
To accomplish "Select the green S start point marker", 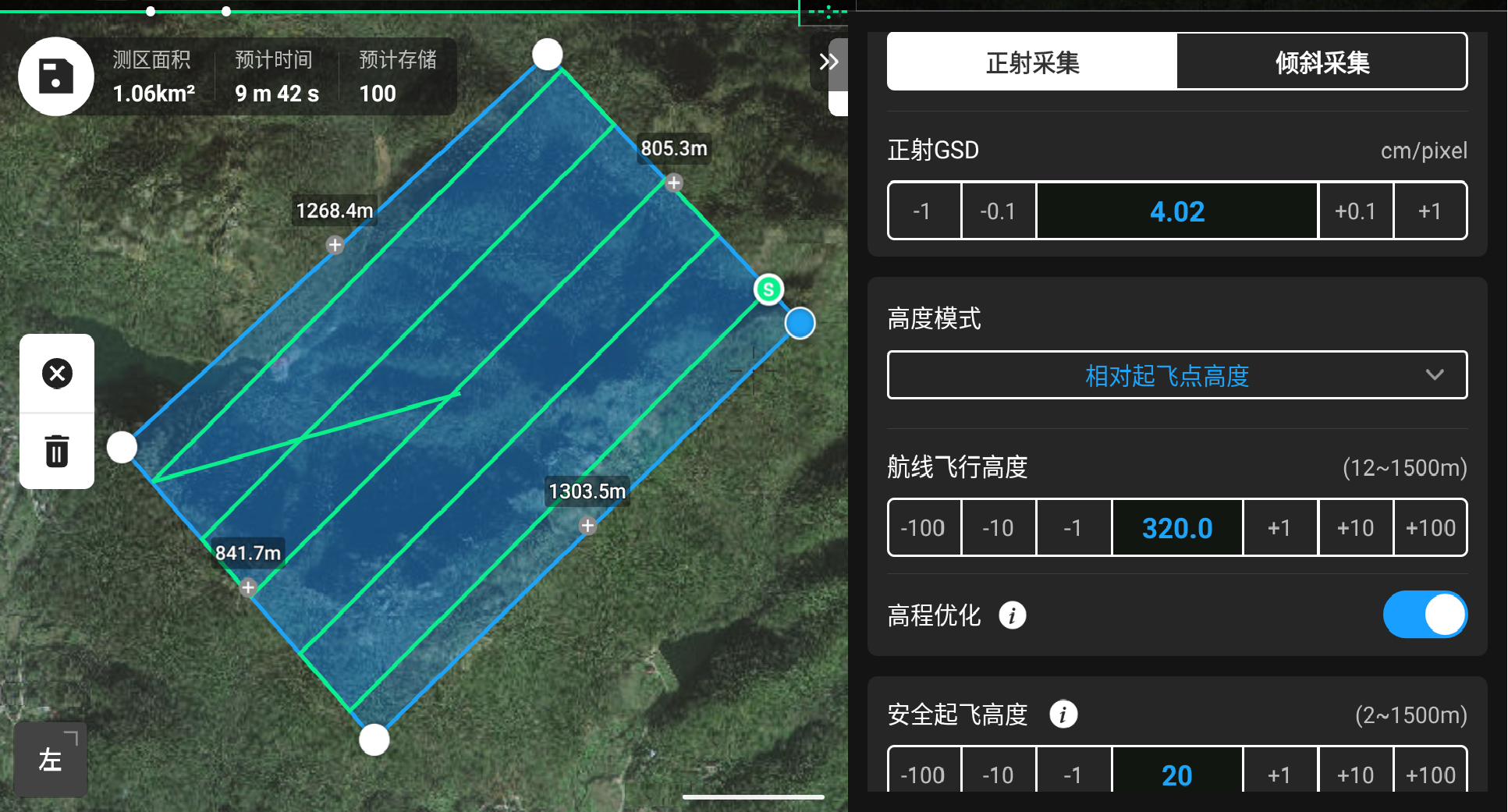I will coord(768,289).
